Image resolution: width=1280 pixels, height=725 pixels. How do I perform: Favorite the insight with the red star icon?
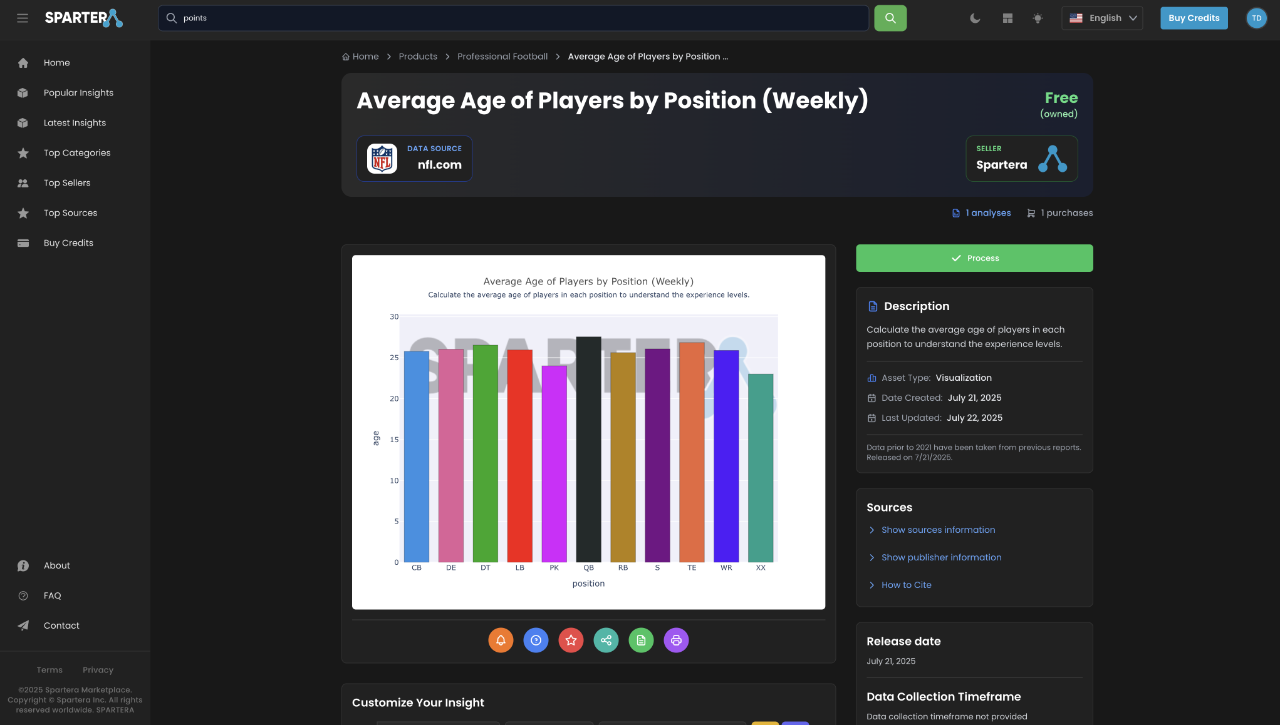571,640
